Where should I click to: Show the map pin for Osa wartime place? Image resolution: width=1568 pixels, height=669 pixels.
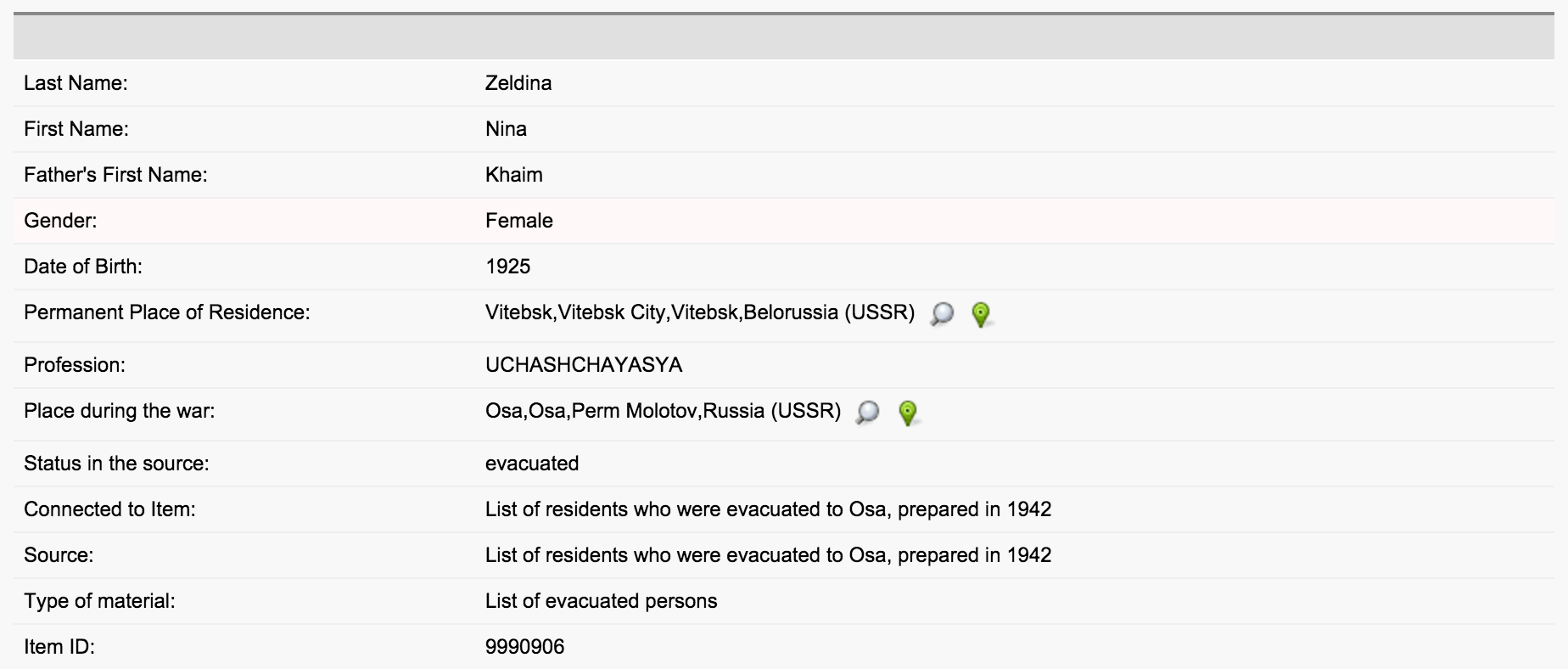(x=908, y=413)
